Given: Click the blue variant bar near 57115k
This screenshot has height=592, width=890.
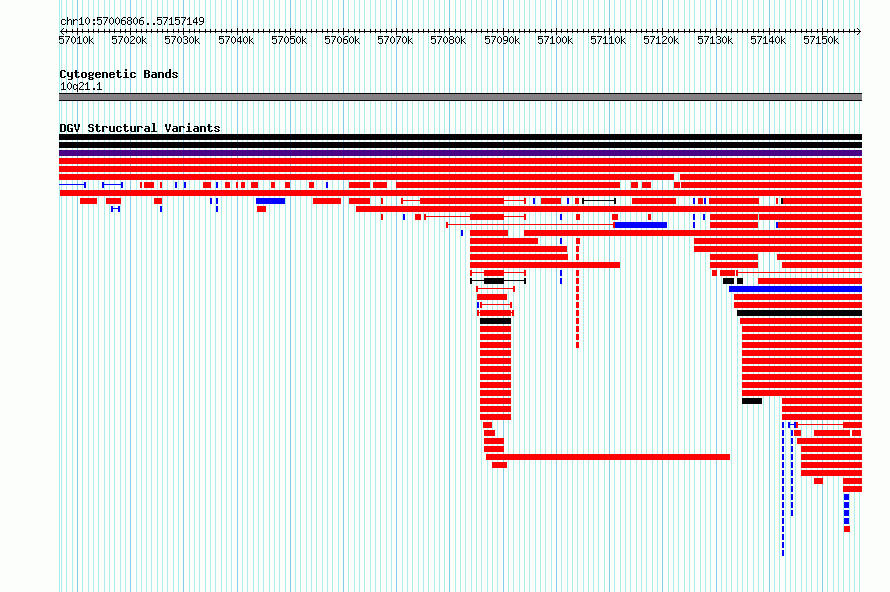Looking at the screenshot, I should 641,225.
